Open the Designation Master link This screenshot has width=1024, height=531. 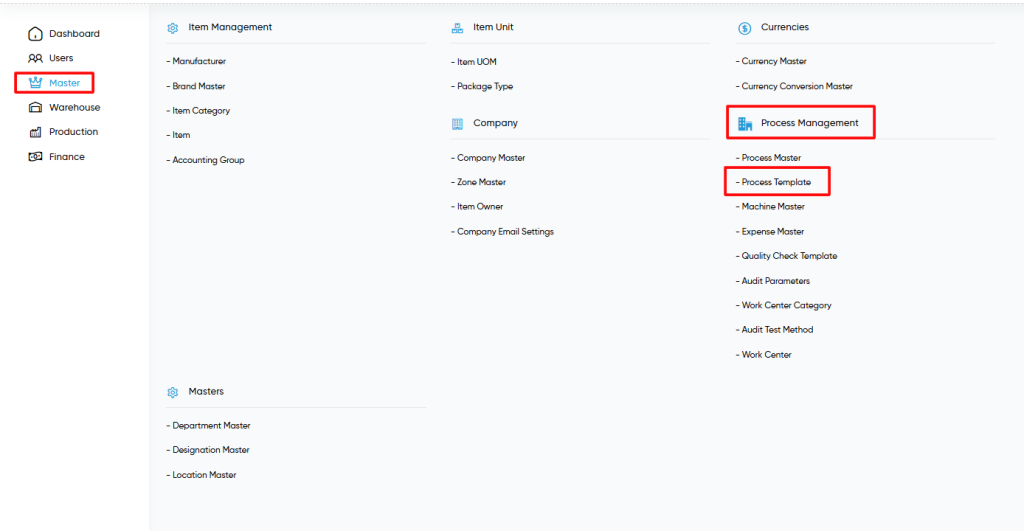(x=208, y=450)
